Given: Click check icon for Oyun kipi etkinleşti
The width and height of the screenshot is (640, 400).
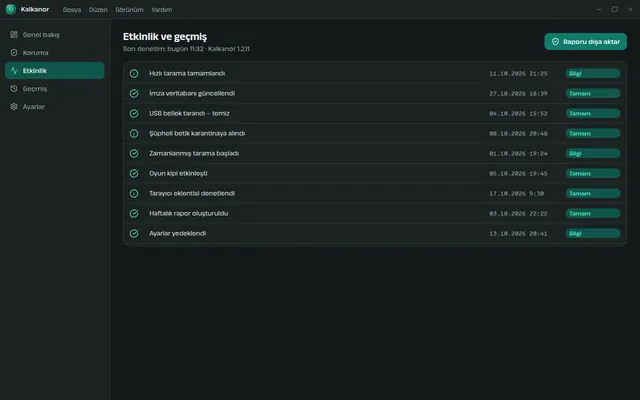Looking at the screenshot, I should tap(134, 173).
